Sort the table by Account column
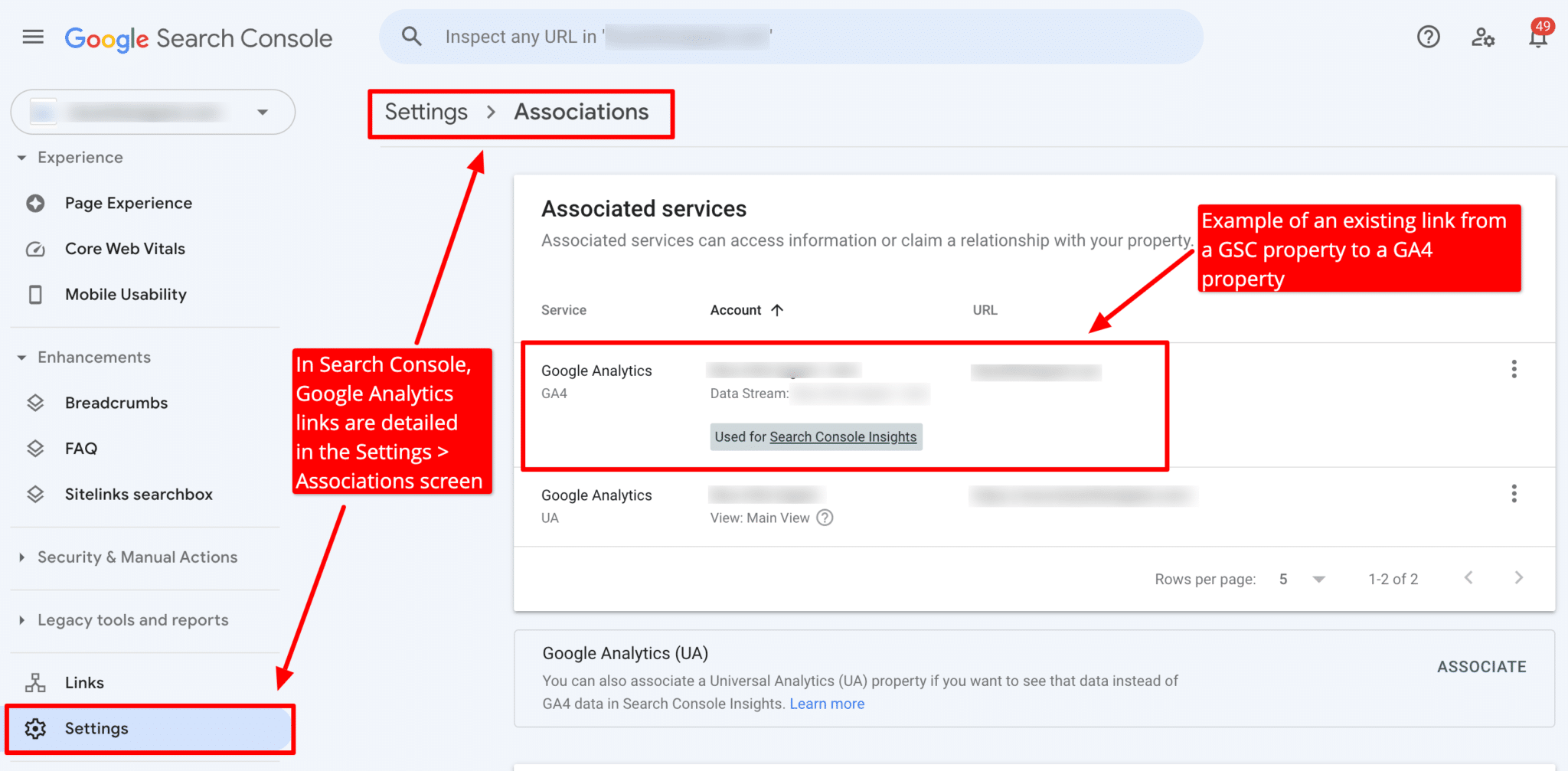Screen dimensions: 1568x771 746,309
